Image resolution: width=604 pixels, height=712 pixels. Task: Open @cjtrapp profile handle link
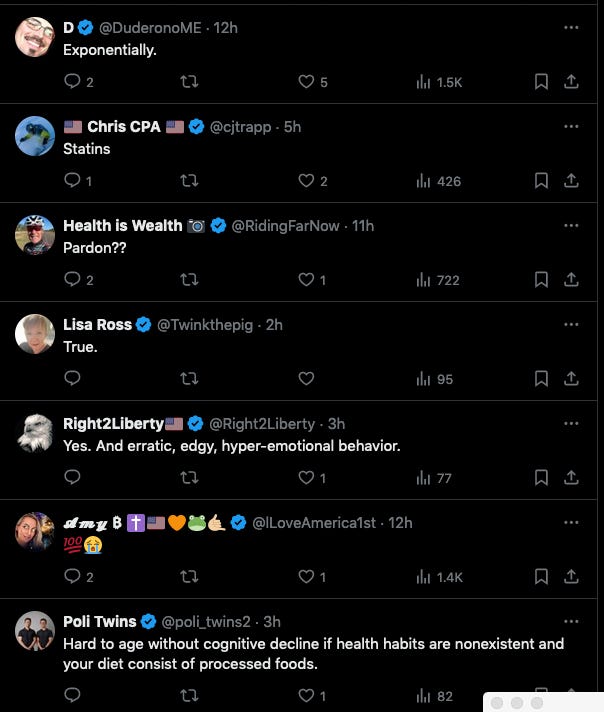tap(243, 127)
